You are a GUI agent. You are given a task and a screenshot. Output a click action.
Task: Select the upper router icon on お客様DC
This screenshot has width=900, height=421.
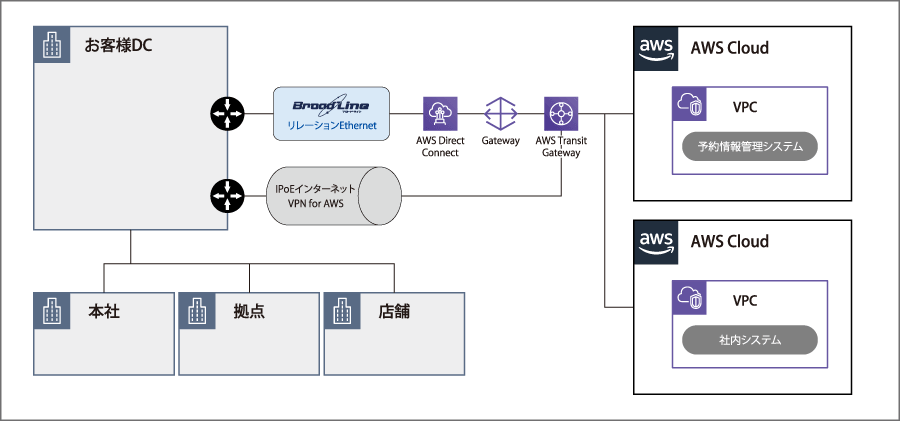[x=227, y=113]
